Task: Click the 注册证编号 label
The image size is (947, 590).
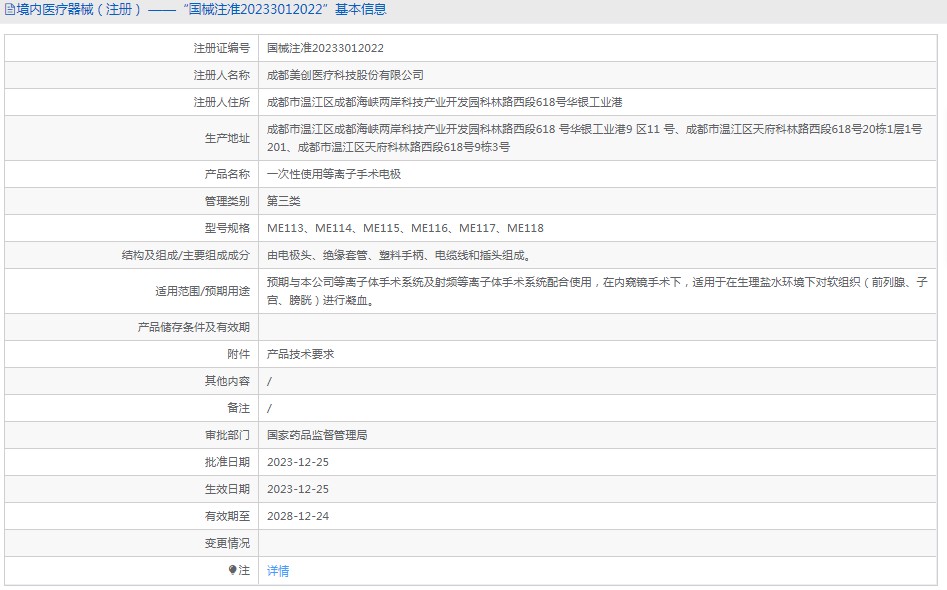Action: pyautogui.click(x=221, y=48)
